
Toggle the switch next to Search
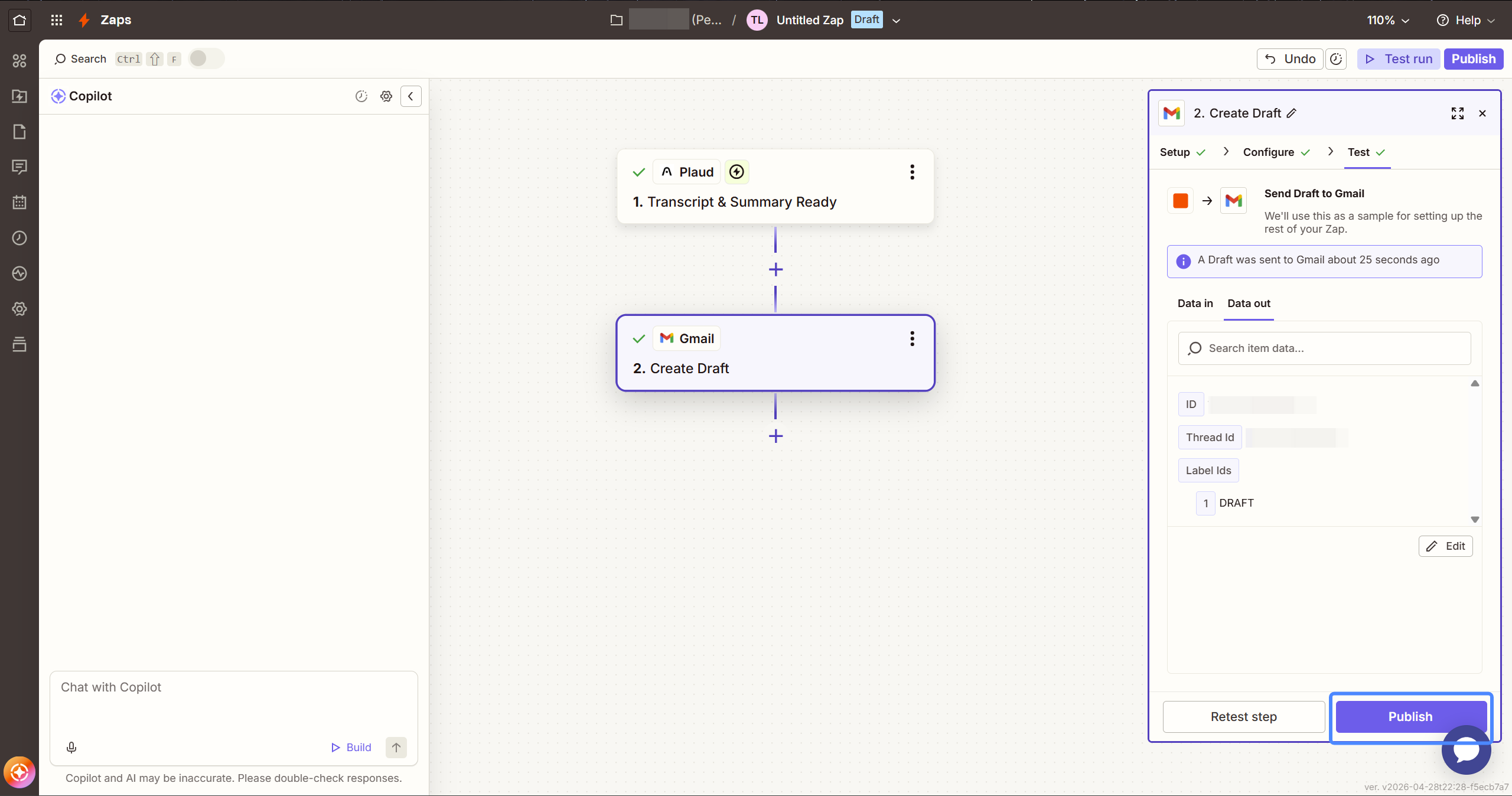pyautogui.click(x=206, y=58)
